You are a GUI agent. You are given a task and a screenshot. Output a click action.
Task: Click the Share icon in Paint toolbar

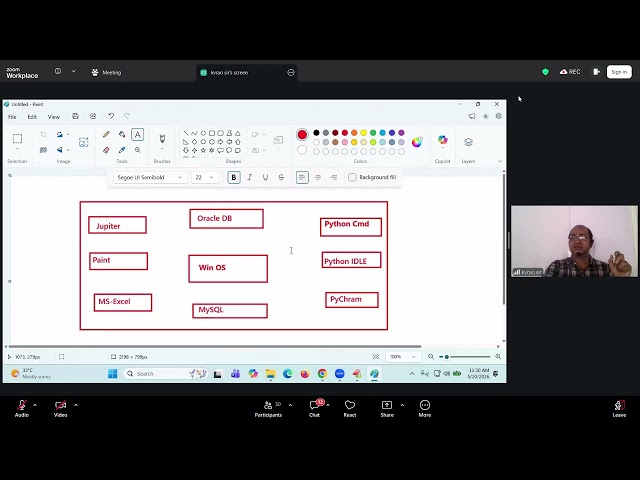coord(93,116)
